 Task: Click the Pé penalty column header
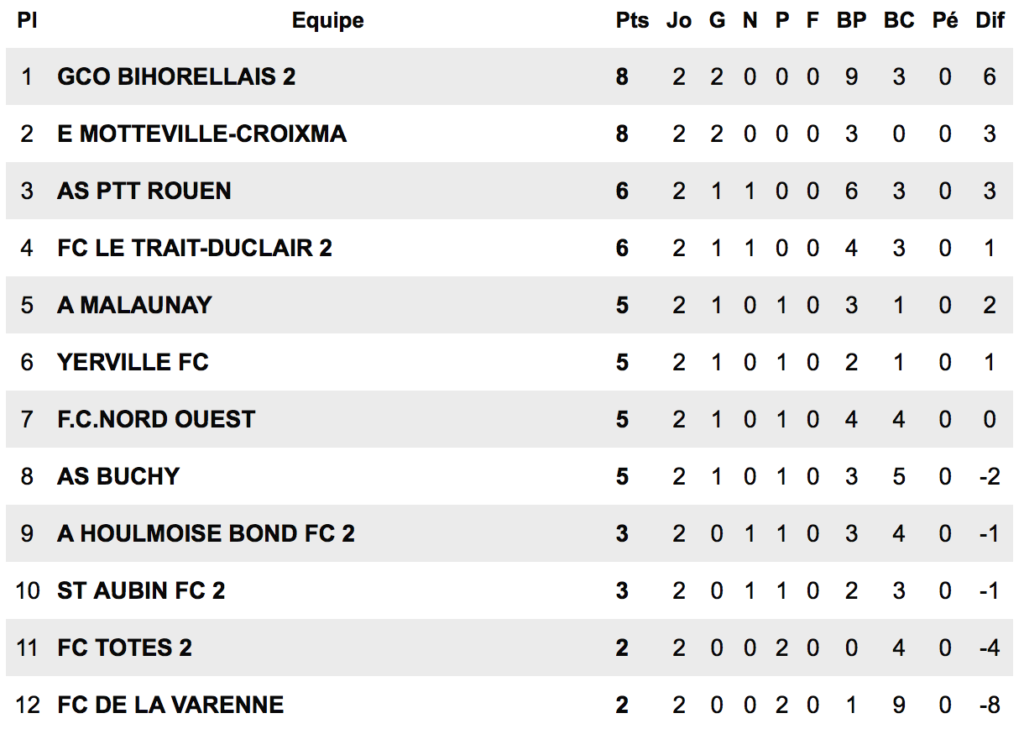pos(944,20)
